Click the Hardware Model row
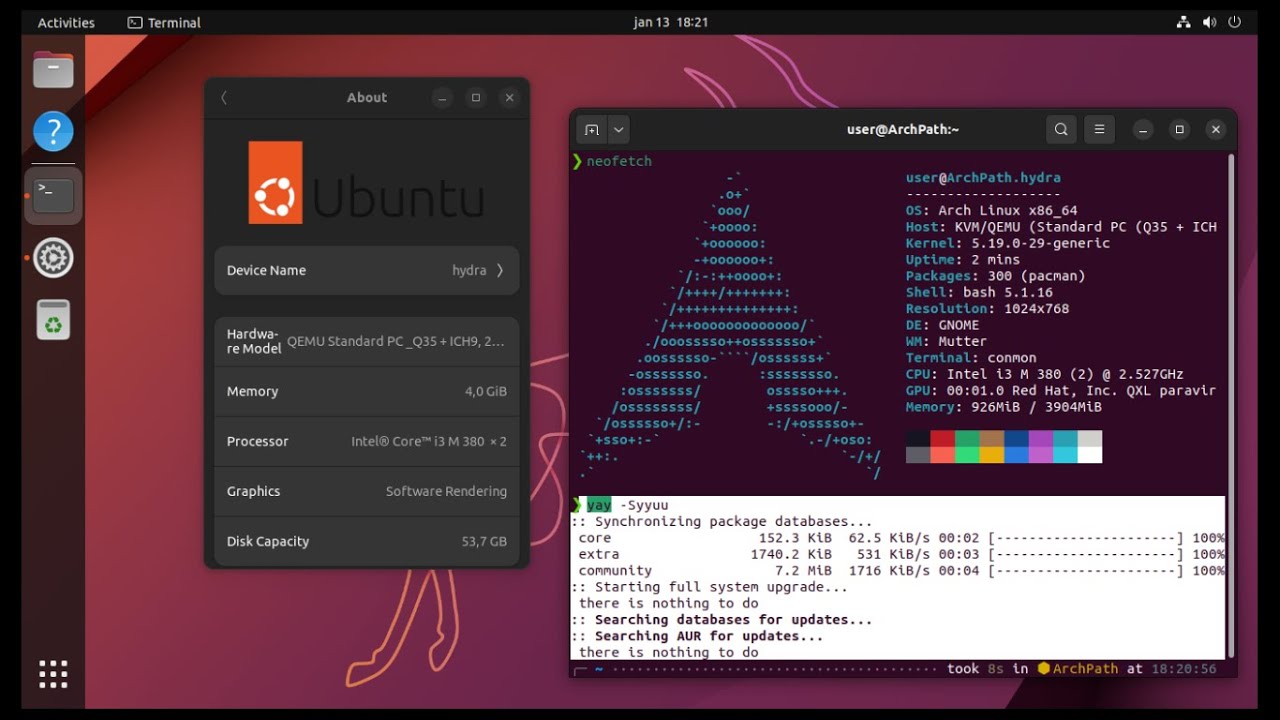The height and width of the screenshot is (720, 1280). click(x=367, y=341)
